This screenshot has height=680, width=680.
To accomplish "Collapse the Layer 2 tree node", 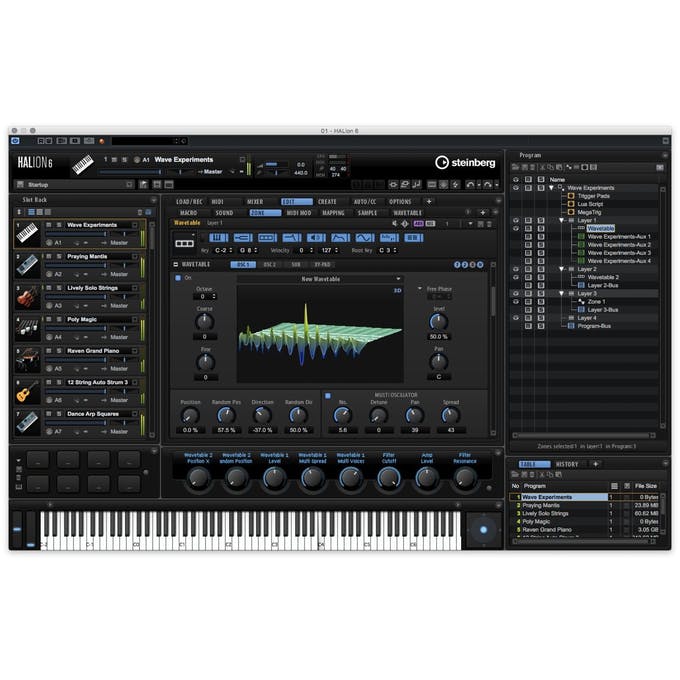I will coord(561,269).
